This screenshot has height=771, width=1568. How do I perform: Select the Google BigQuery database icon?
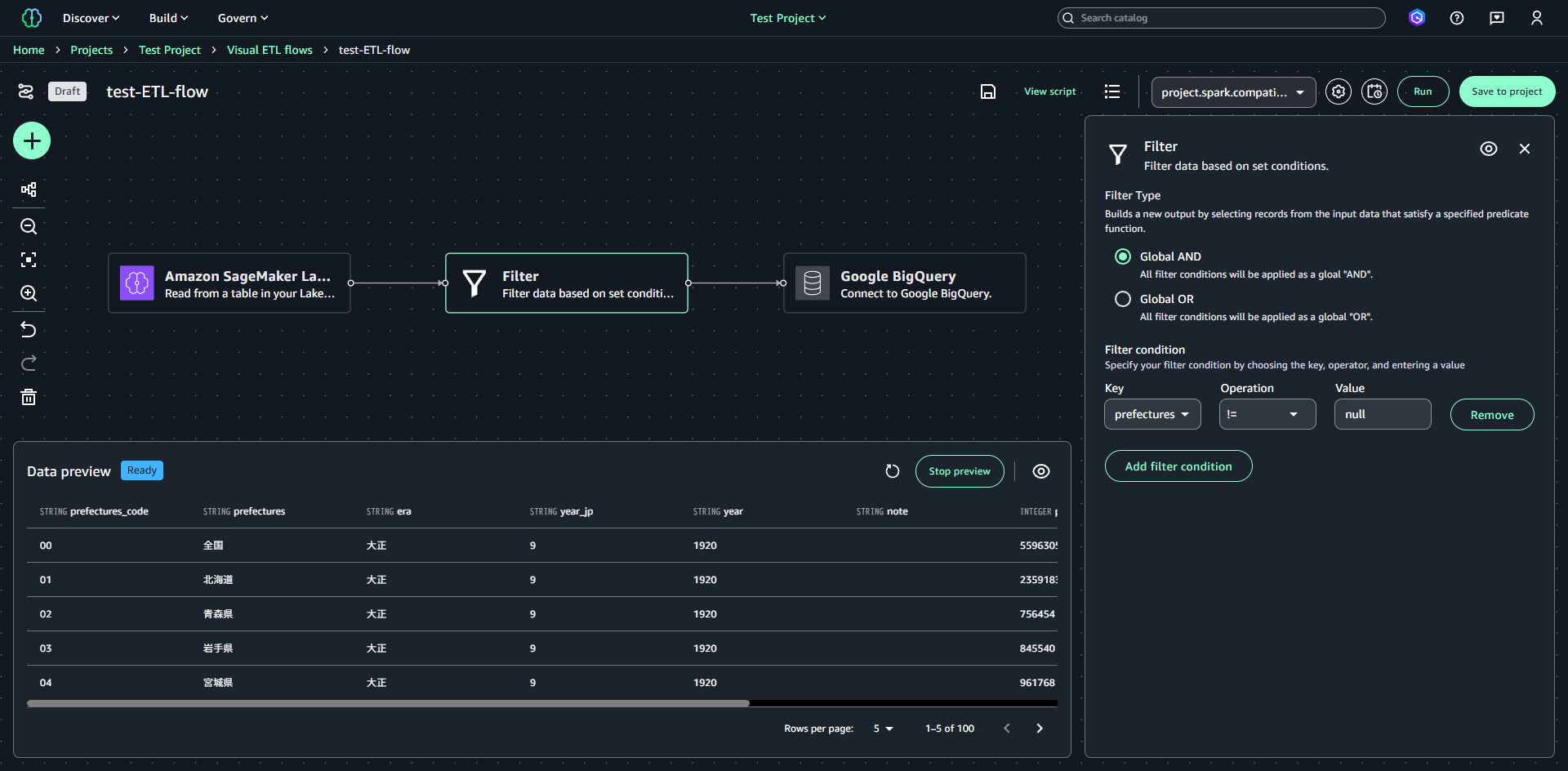click(x=813, y=283)
